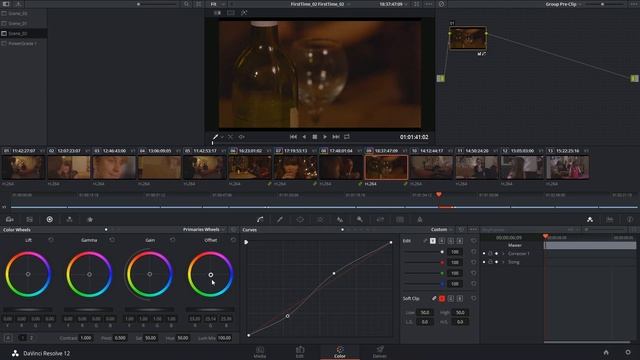Switch to the Deliver page
Viewport: 640px width, 360px height.
380,352
